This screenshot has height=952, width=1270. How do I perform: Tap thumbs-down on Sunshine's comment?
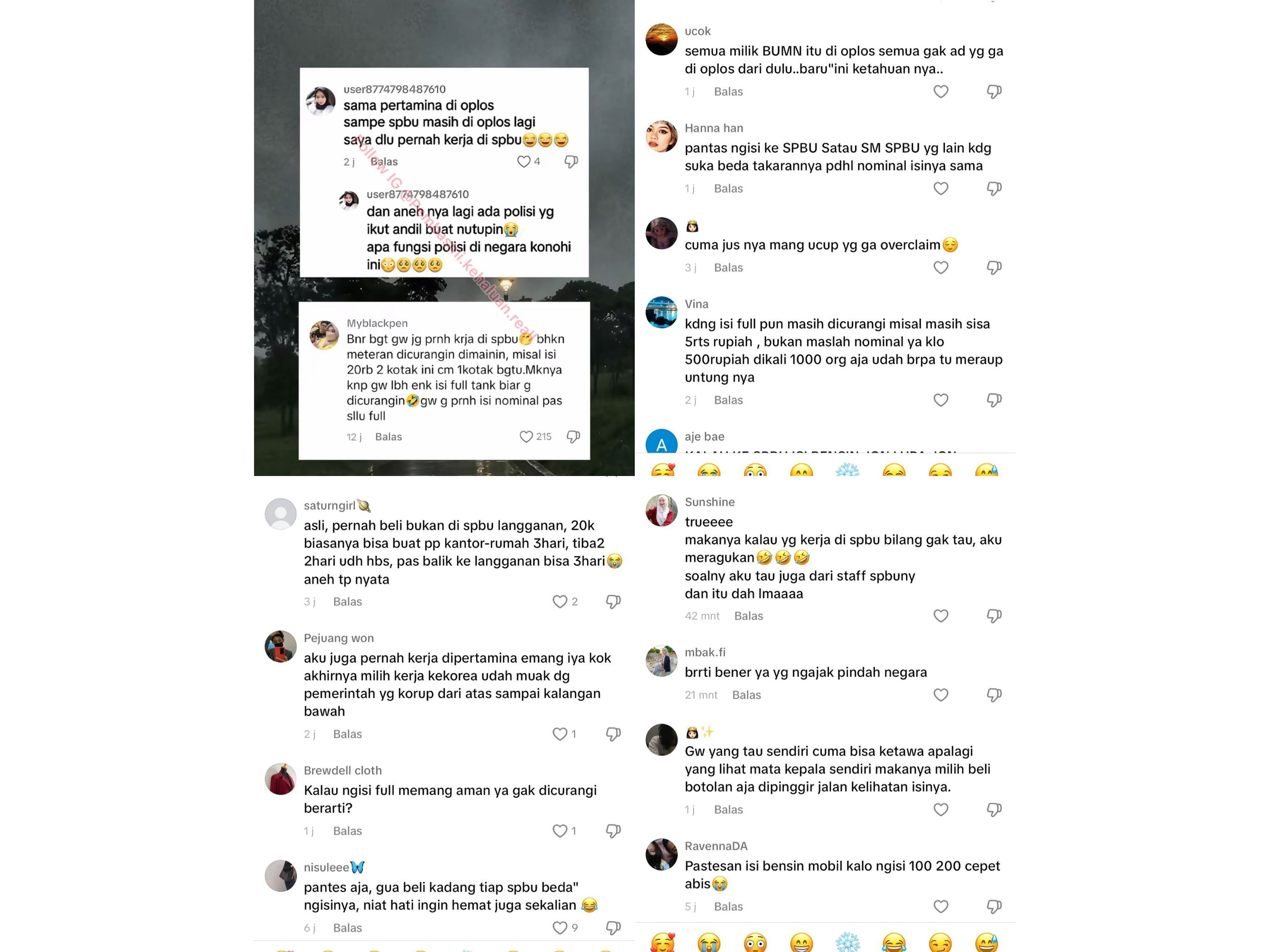click(x=994, y=616)
